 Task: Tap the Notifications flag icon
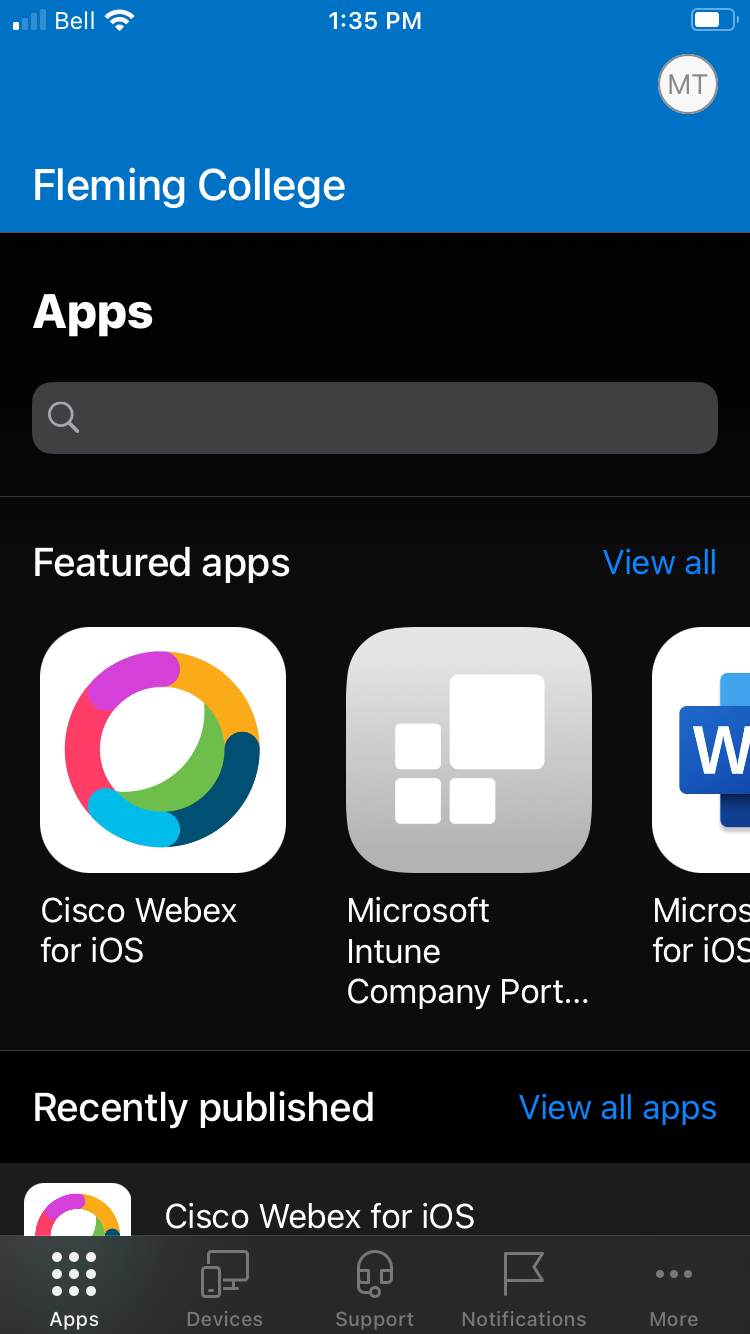point(524,1274)
